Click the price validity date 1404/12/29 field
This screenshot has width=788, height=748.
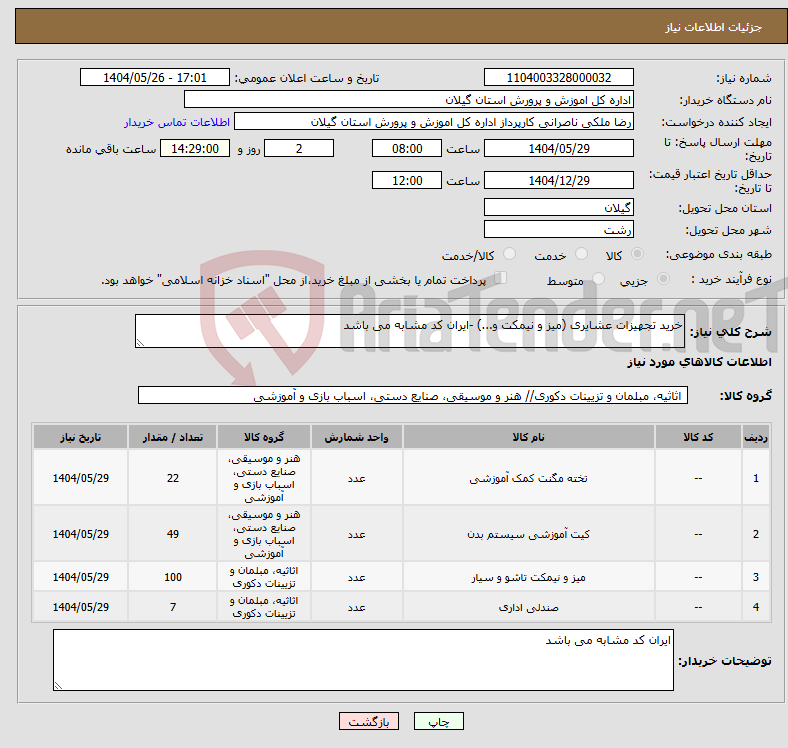pyautogui.click(x=558, y=180)
